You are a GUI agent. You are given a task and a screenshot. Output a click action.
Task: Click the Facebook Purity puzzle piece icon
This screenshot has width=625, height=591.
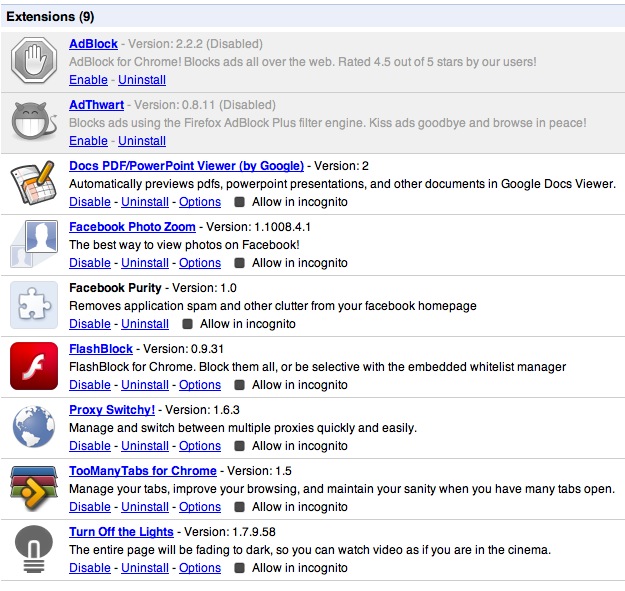click(33, 306)
